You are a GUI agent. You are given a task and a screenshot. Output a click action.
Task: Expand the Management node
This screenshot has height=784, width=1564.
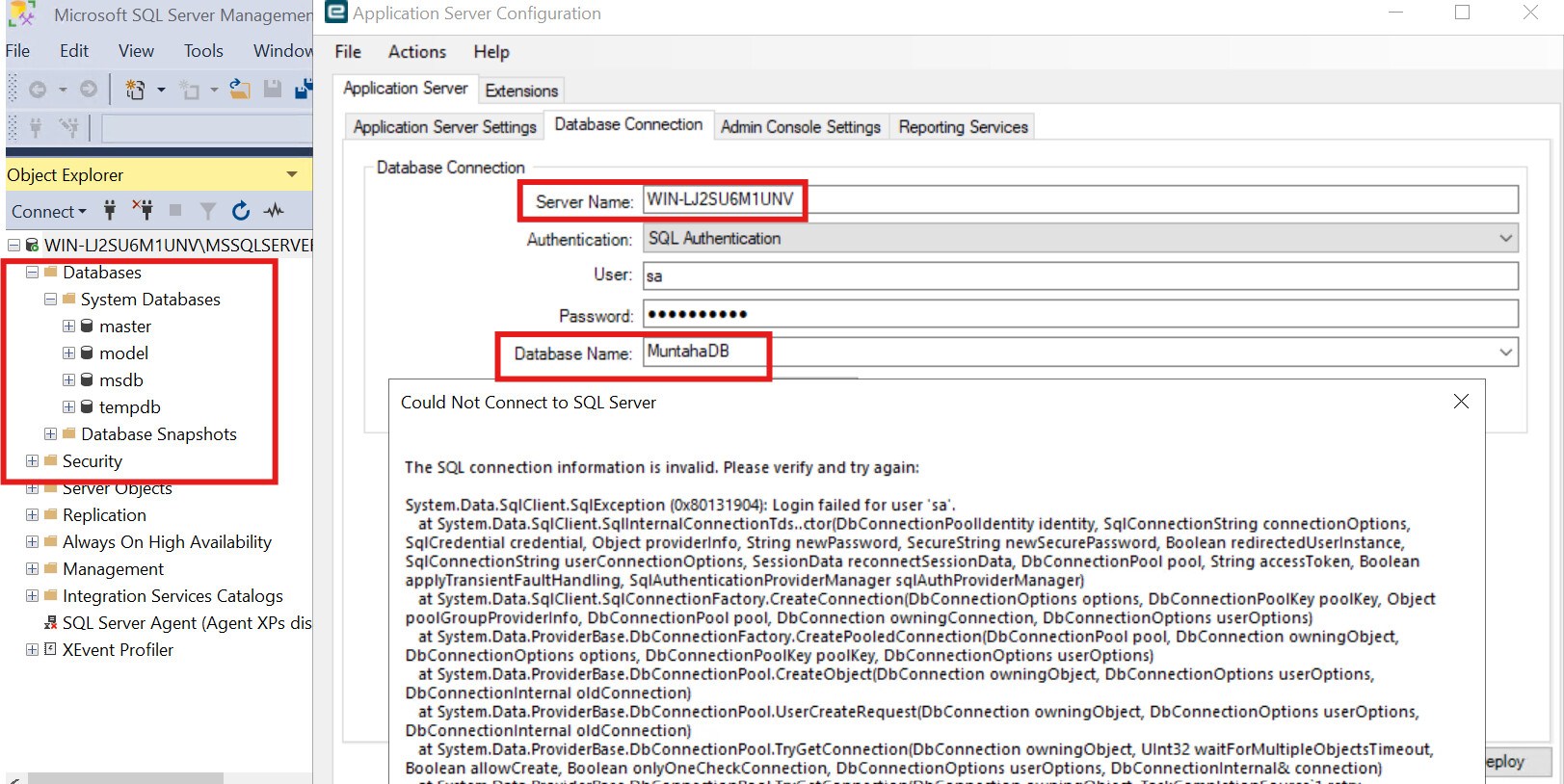click(32, 569)
